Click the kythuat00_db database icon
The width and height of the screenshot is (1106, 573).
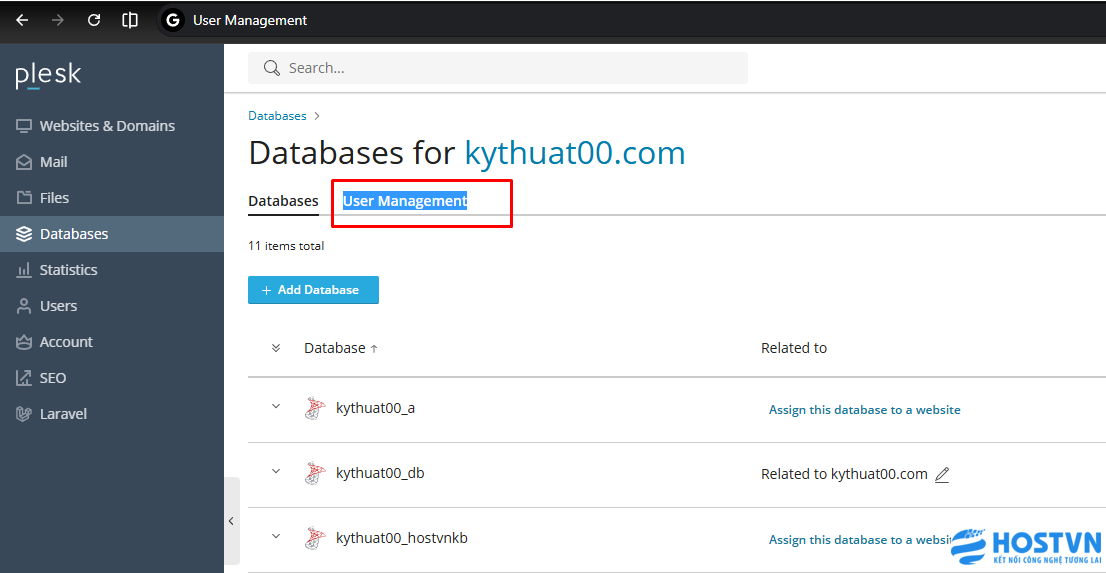(x=315, y=473)
